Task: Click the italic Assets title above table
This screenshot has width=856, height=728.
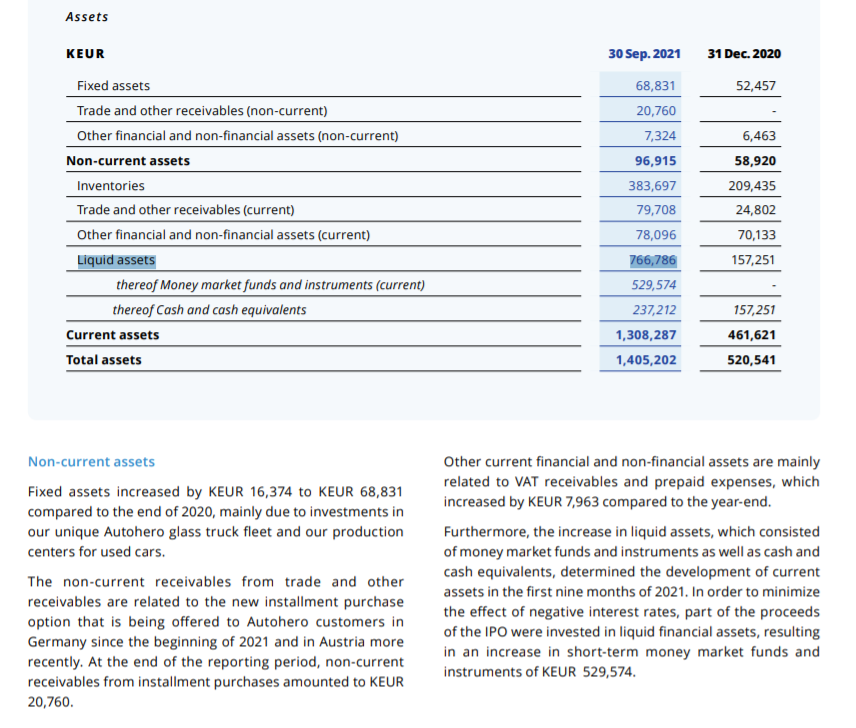Action: pyautogui.click(x=87, y=17)
